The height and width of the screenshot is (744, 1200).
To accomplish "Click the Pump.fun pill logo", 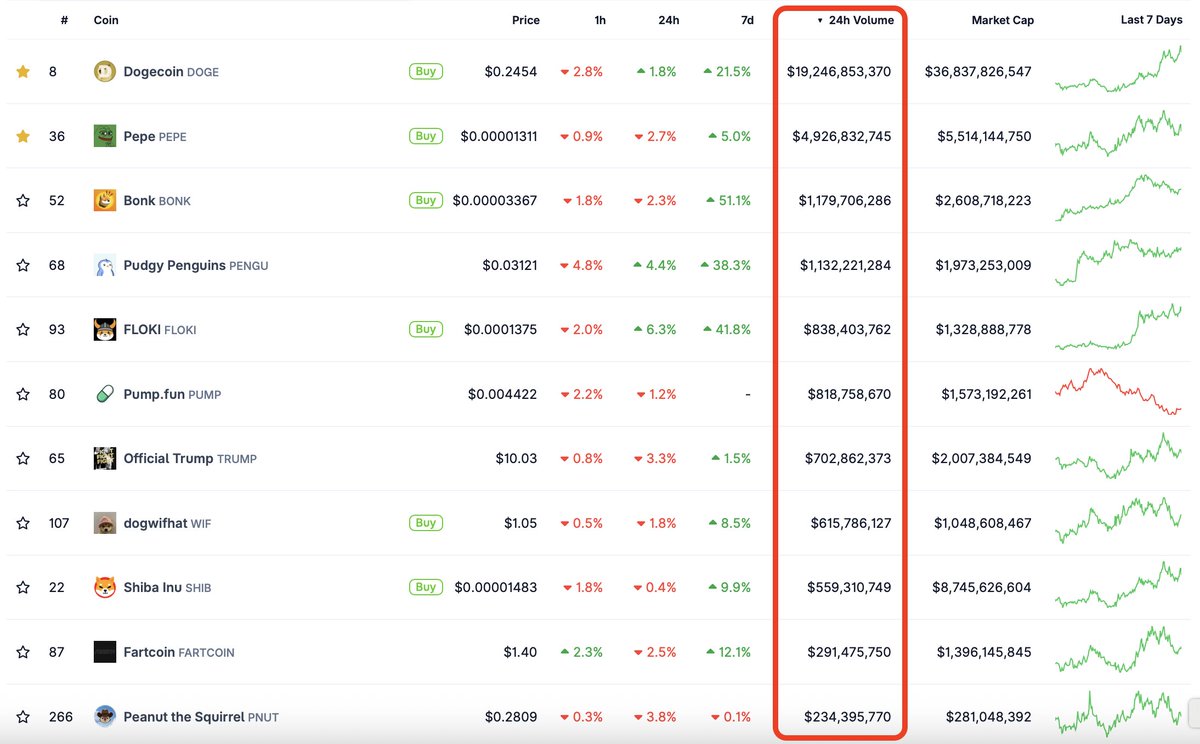I will coord(105,394).
